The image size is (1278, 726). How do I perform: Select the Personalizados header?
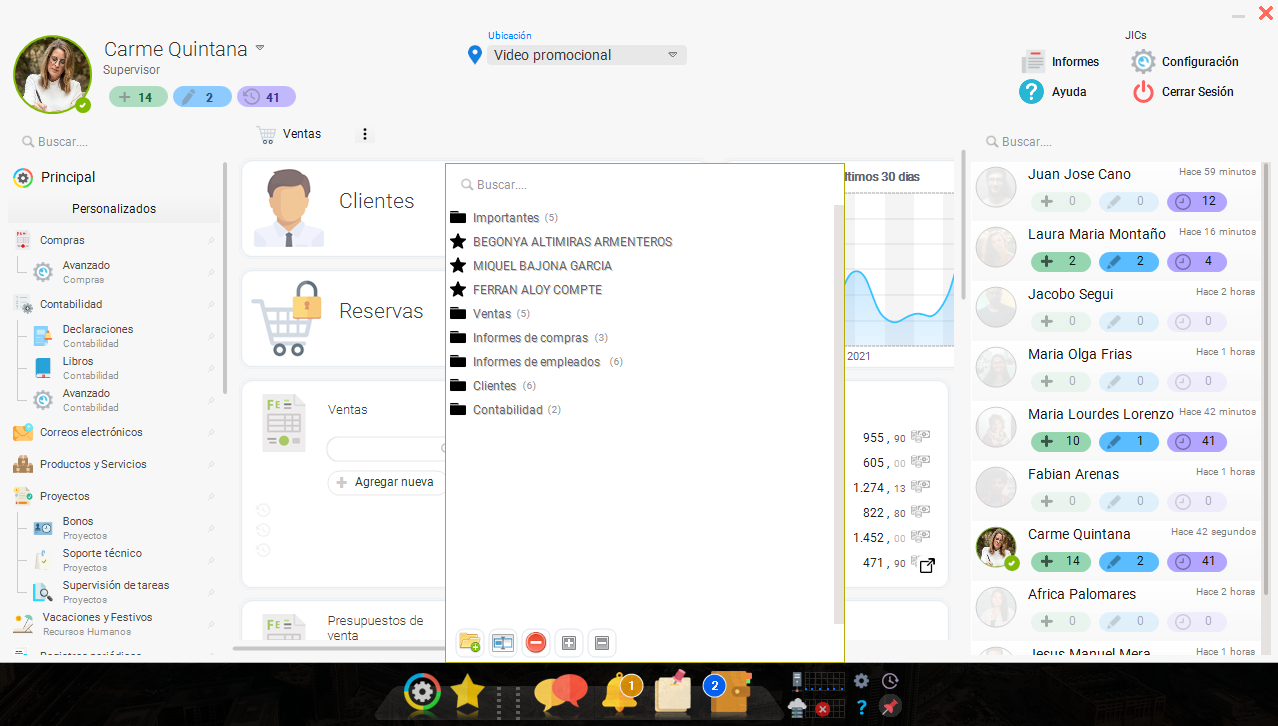tap(114, 209)
